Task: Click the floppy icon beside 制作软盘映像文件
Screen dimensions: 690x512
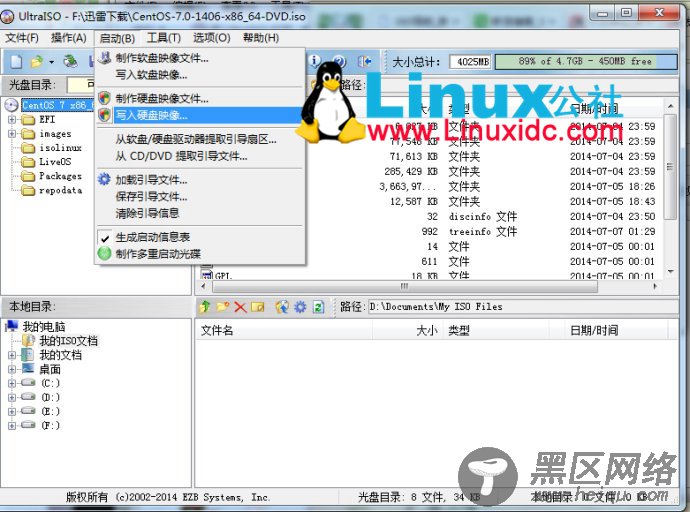Action: [104, 58]
